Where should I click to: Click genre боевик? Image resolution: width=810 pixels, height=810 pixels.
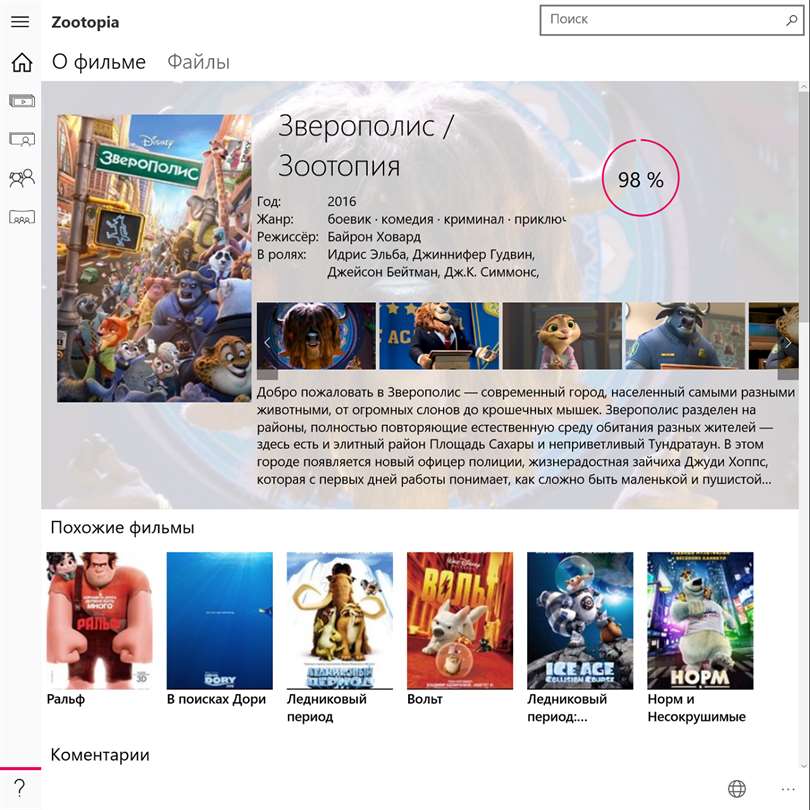pos(349,219)
